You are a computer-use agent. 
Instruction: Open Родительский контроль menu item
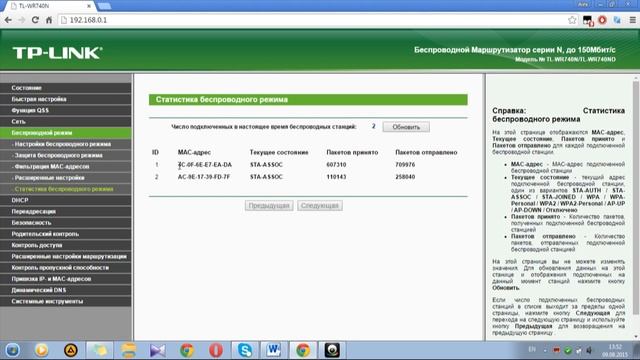[66, 234]
